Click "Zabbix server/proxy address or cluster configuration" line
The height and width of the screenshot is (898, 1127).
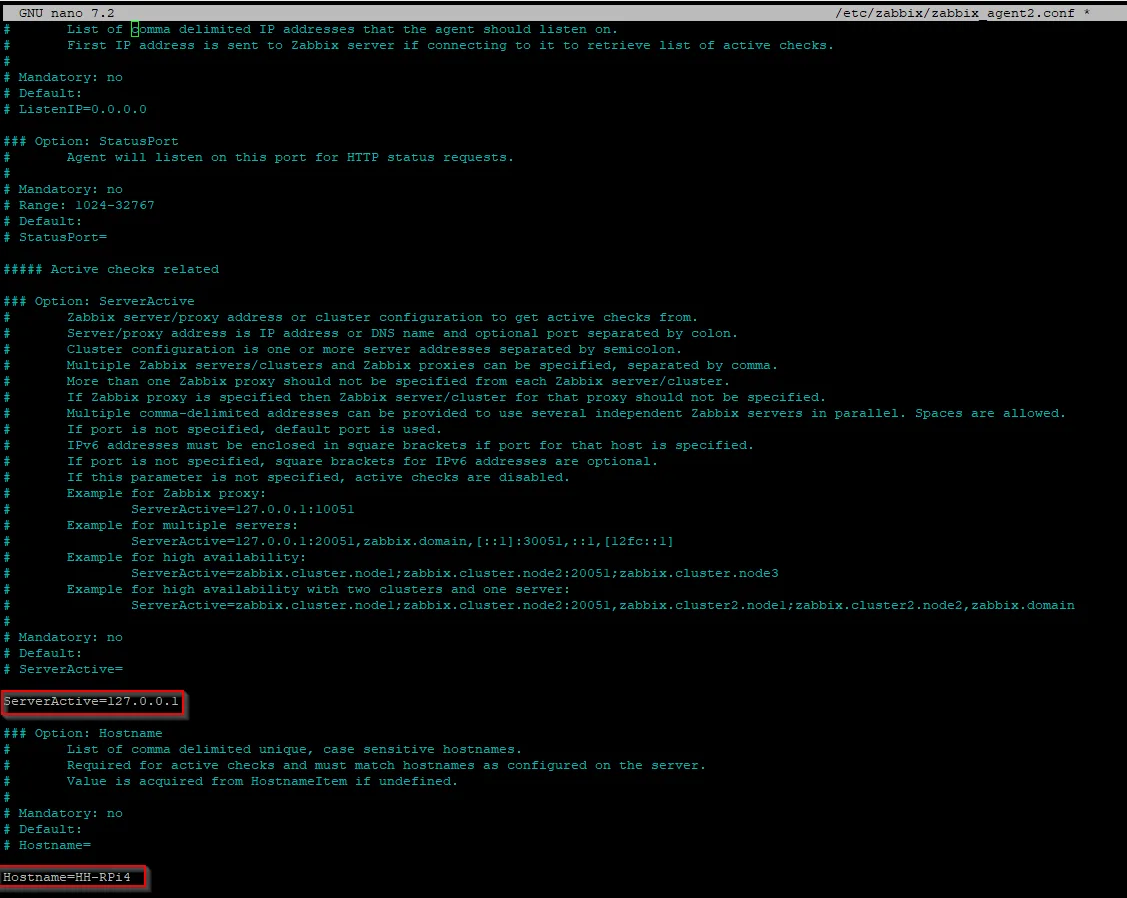[x=382, y=317]
